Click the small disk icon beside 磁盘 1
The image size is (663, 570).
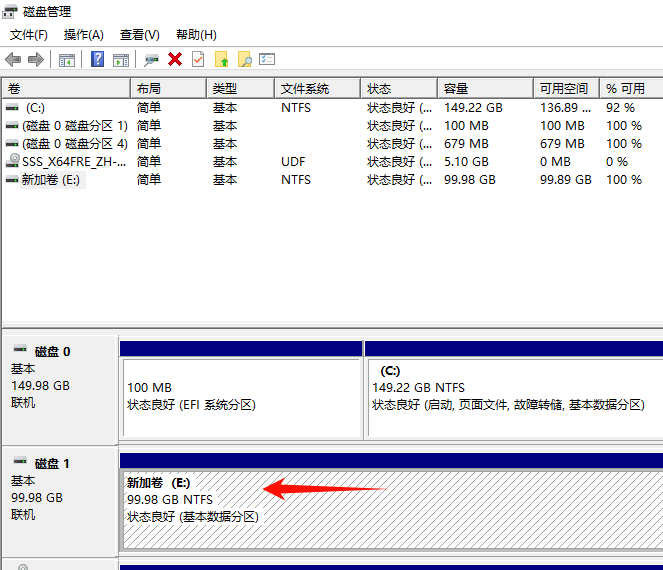click(x=20, y=461)
